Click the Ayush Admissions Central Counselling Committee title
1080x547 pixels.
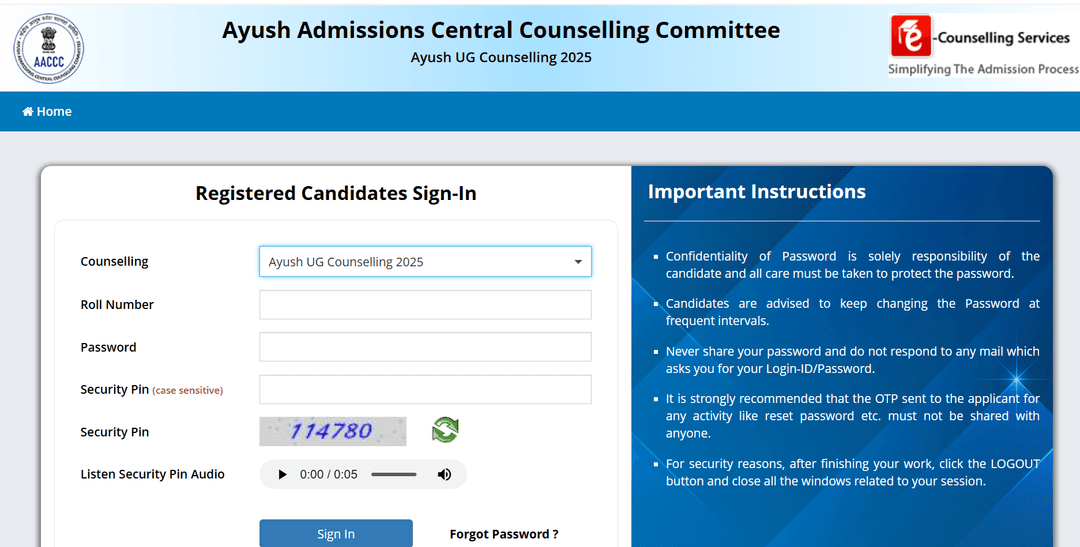coord(501,30)
